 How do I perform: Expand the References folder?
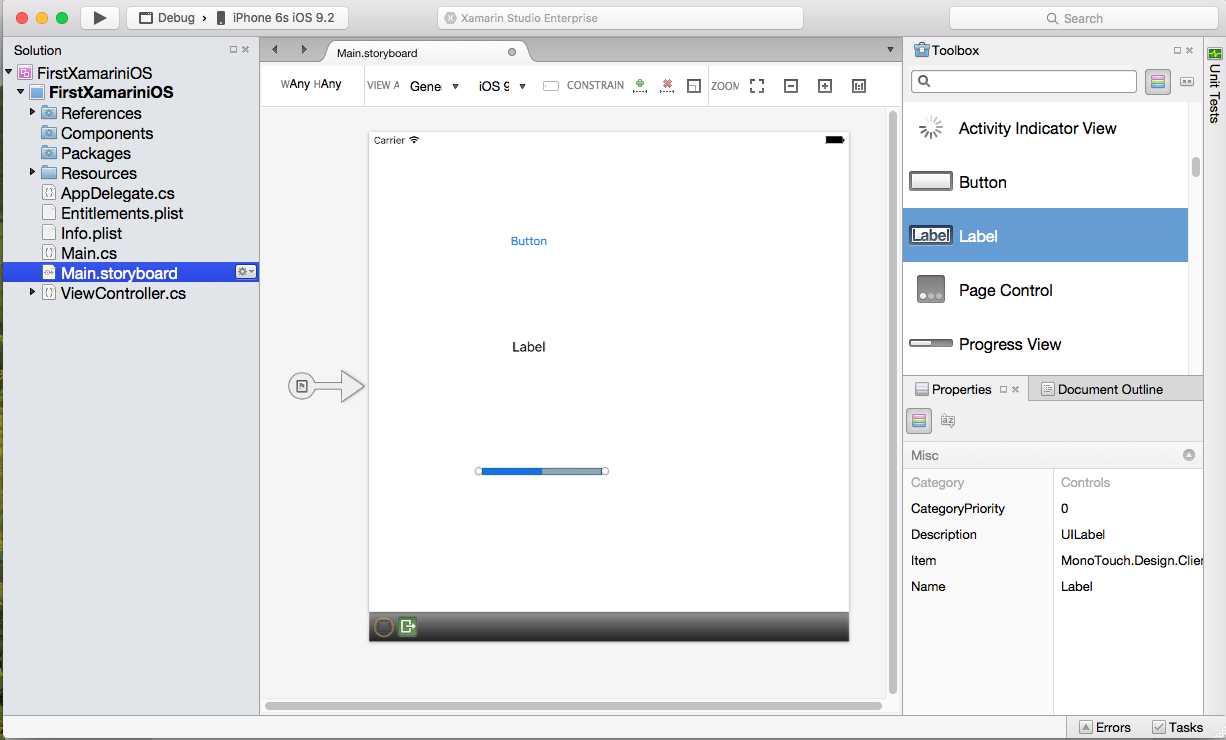[x=32, y=112]
